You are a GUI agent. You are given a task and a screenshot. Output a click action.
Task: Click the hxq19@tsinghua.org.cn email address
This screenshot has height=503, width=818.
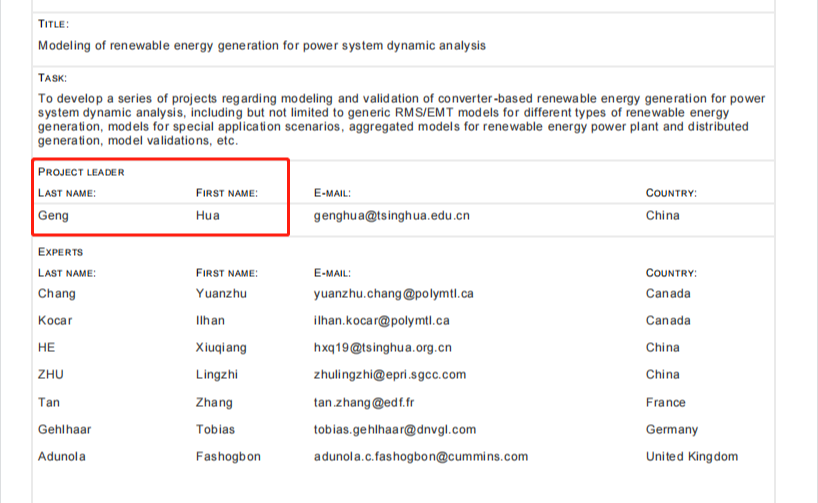click(x=382, y=348)
